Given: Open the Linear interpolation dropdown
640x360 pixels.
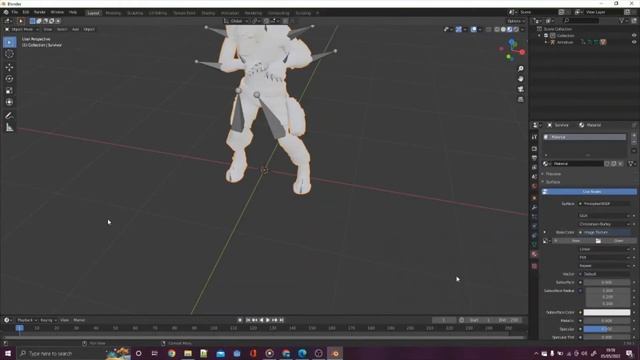Looking at the screenshot, I should [x=604, y=249].
